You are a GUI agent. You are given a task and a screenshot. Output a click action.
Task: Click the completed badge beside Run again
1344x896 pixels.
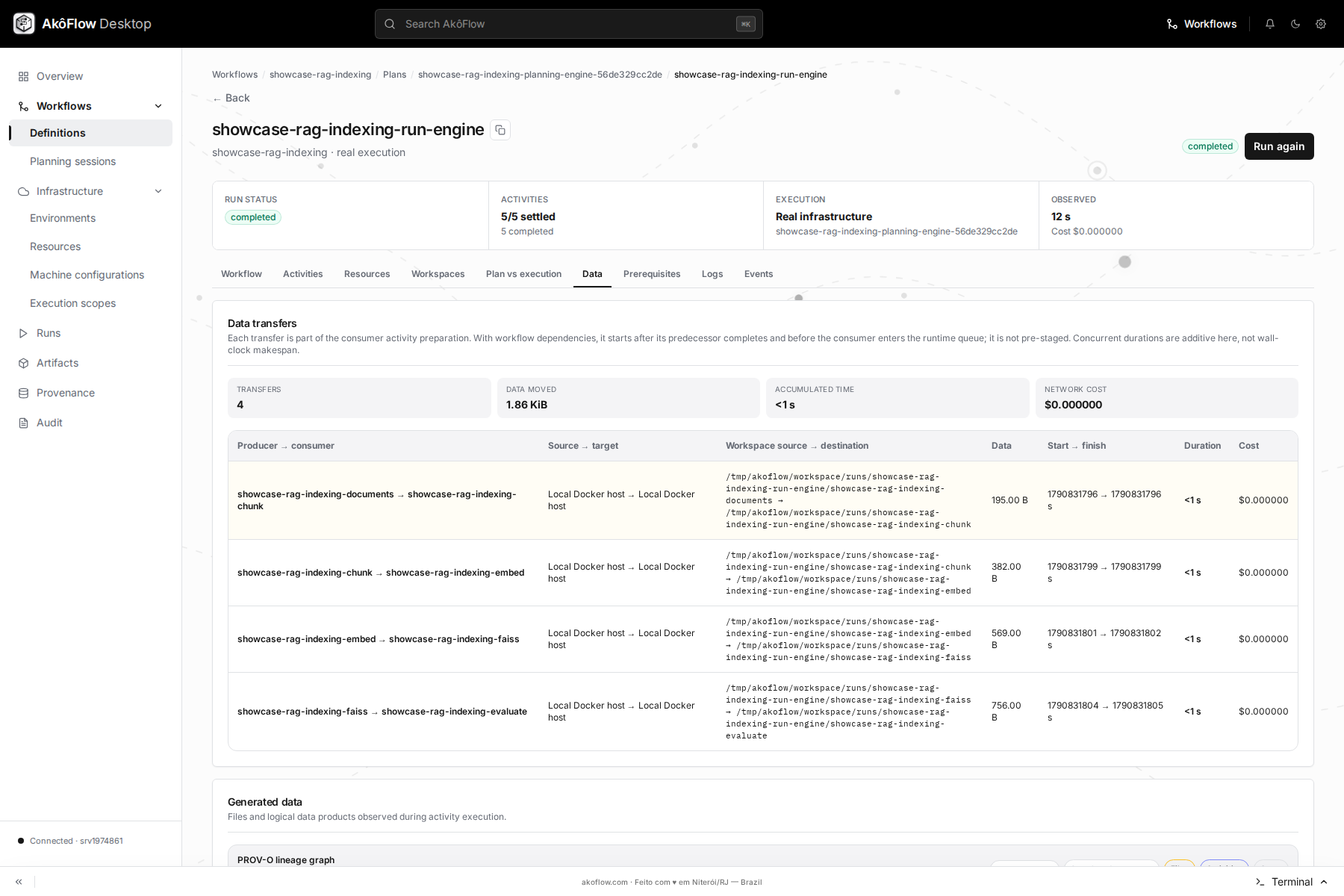[1210, 146]
